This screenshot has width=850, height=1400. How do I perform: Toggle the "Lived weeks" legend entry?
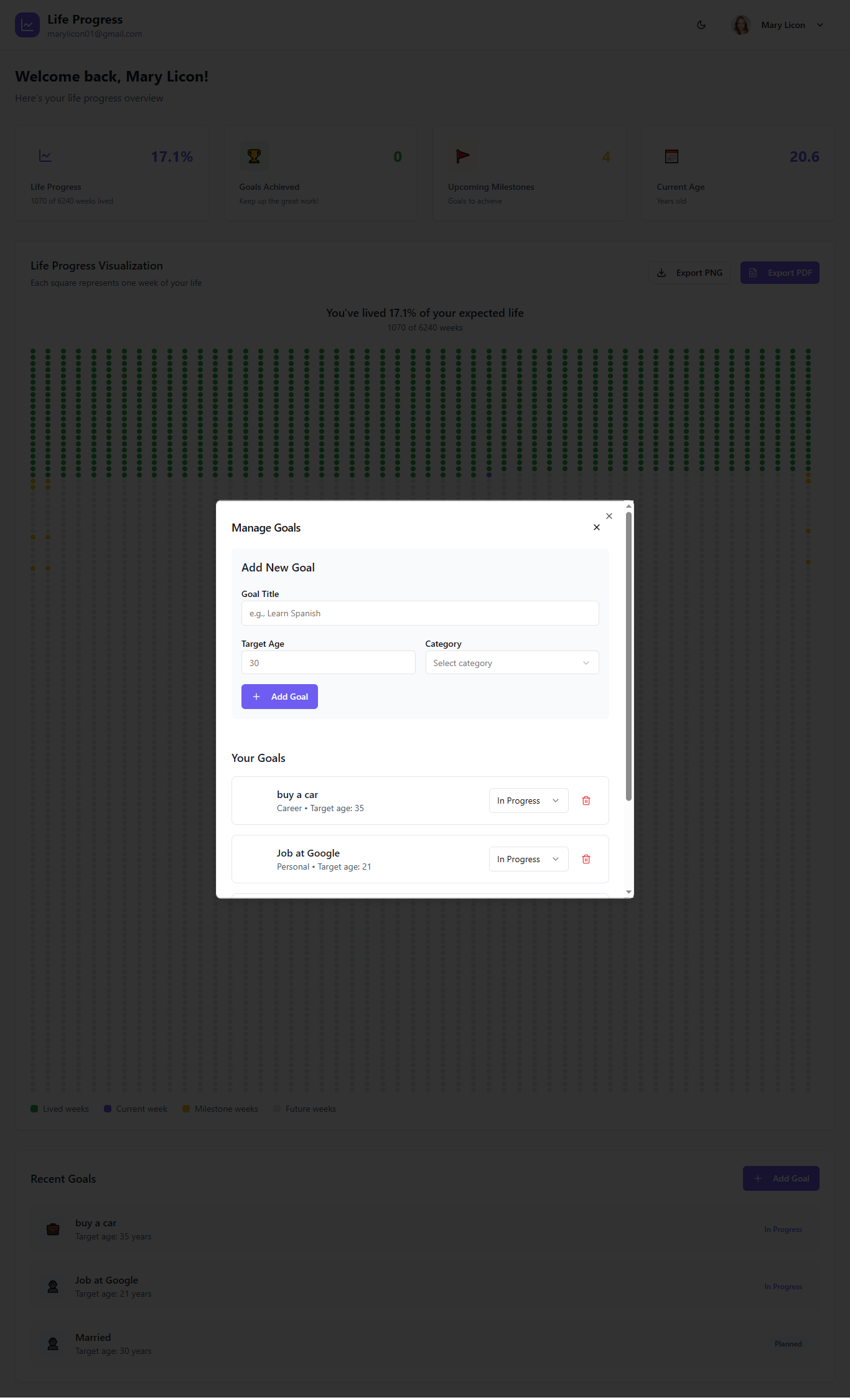tap(59, 1109)
